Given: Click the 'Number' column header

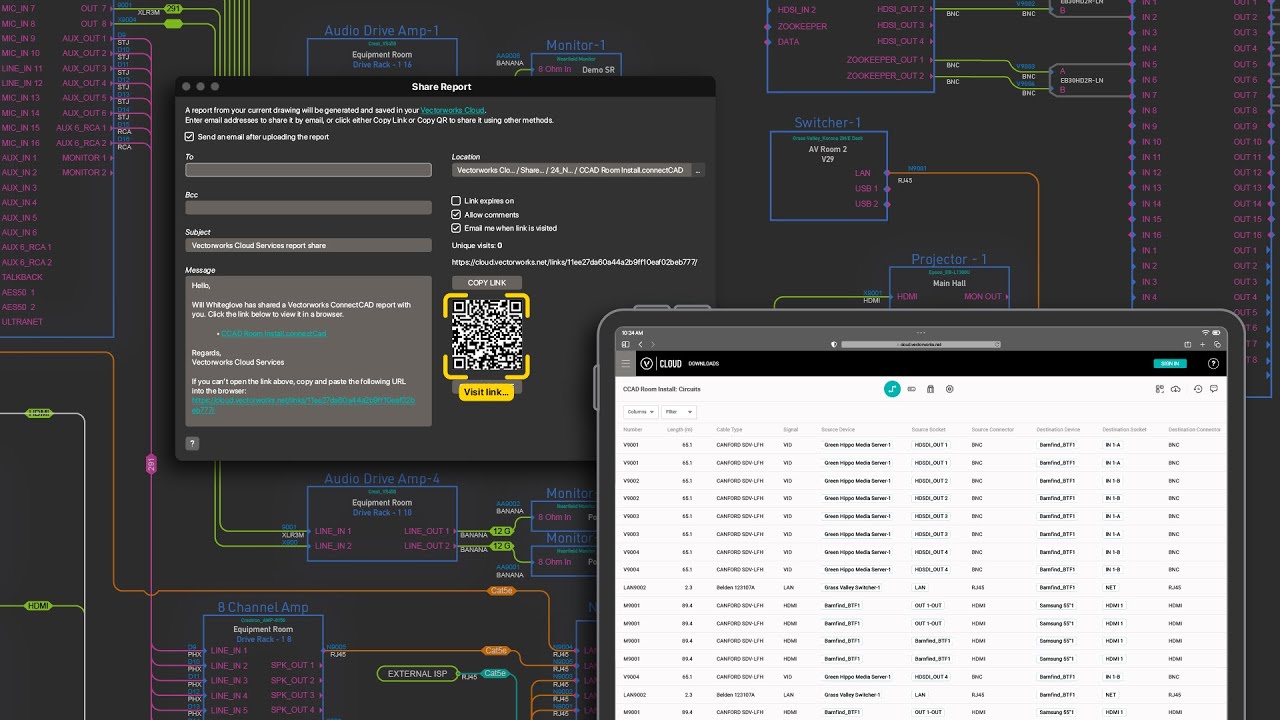Looking at the screenshot, I should pyautogui.click(x=632, y=429).
